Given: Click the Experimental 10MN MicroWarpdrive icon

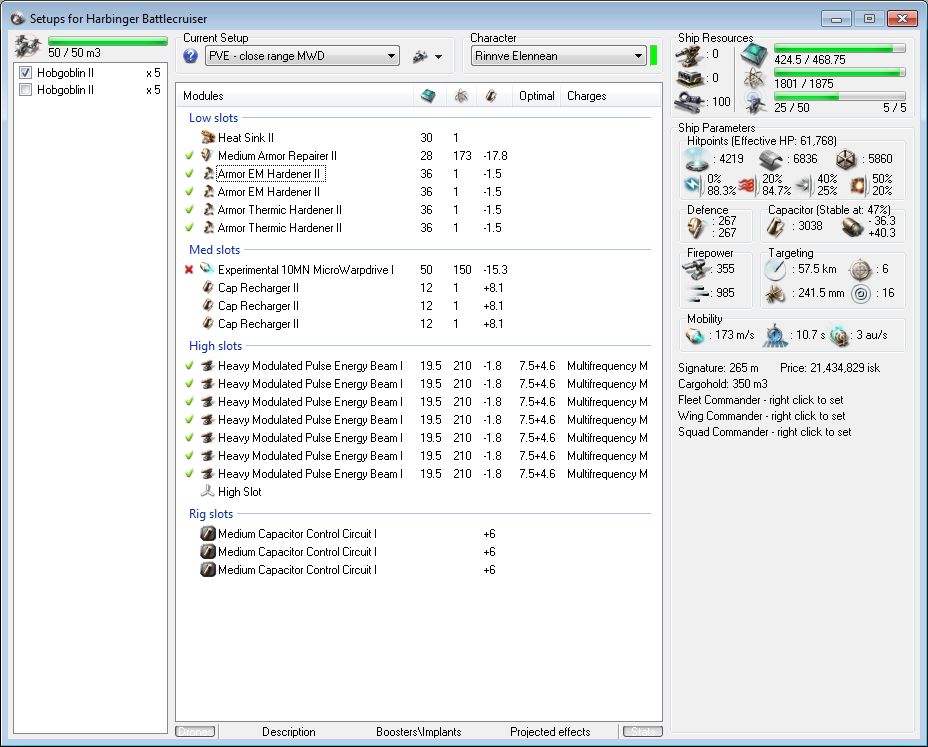Looking at the screenshot, I should [x=207, y=269].
